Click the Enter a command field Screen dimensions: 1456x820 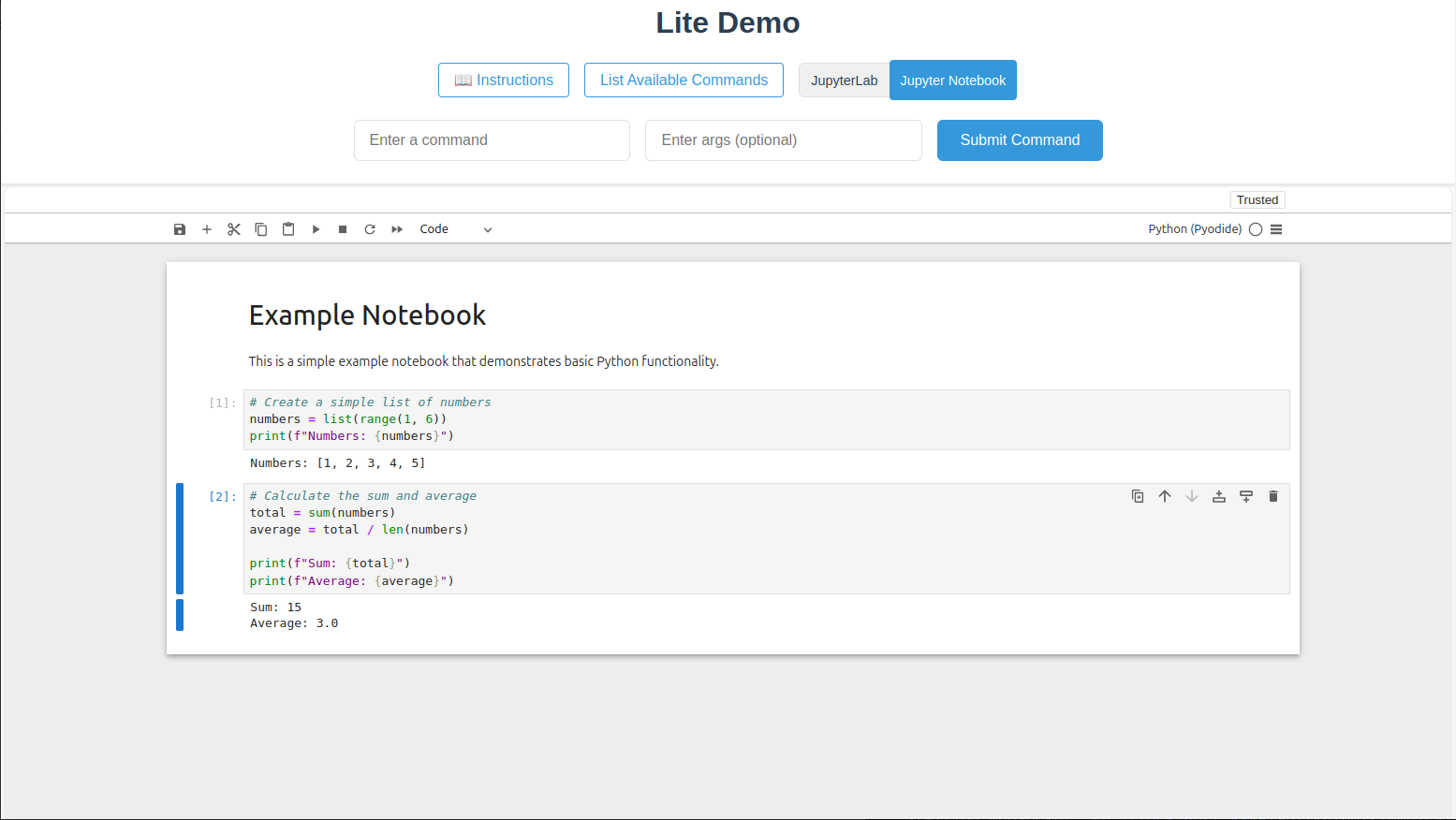pyautogui.click(x=492, y=139)
